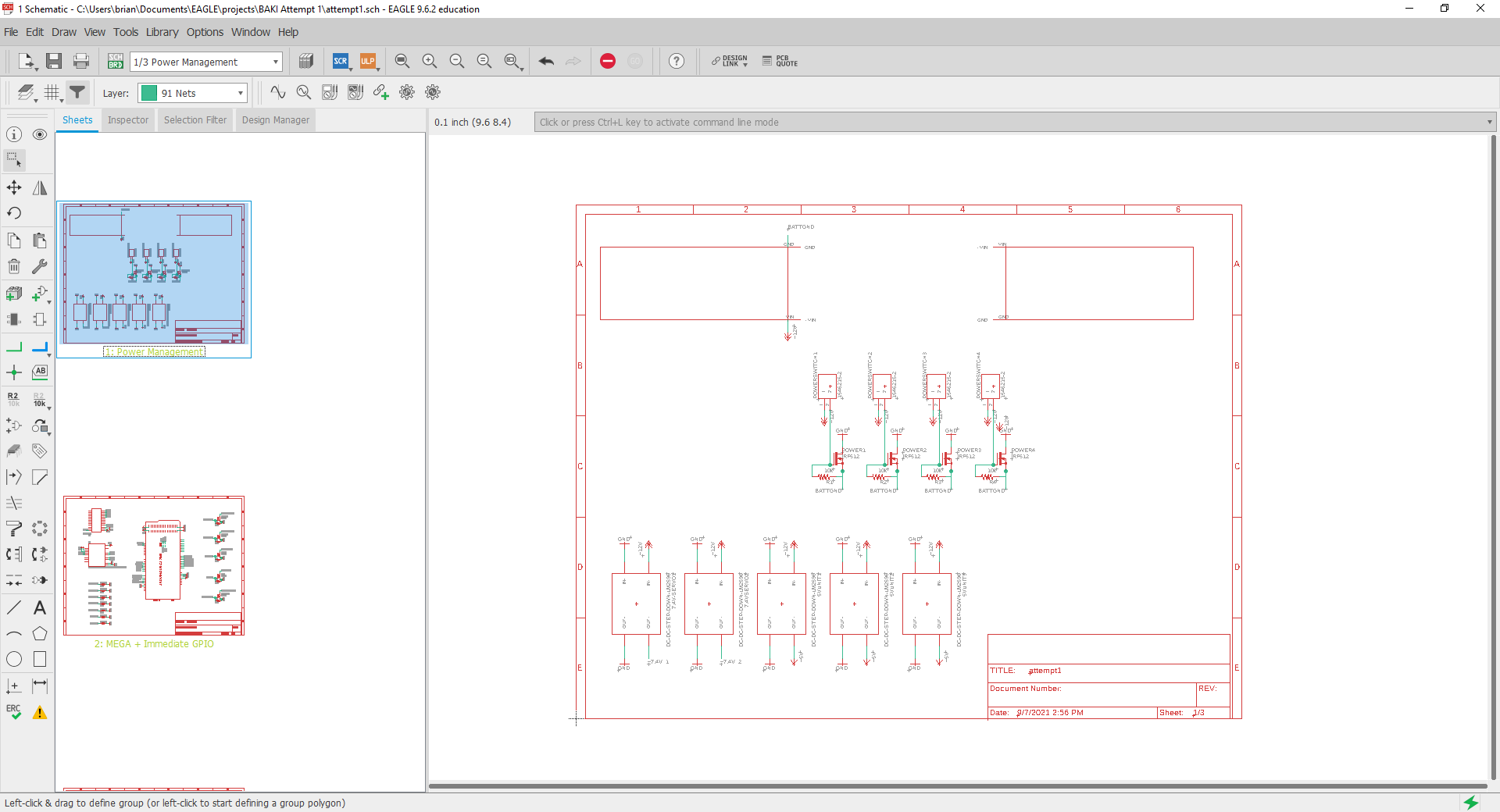Click the horizontal canvas scrollbar

tap(958, 786)
